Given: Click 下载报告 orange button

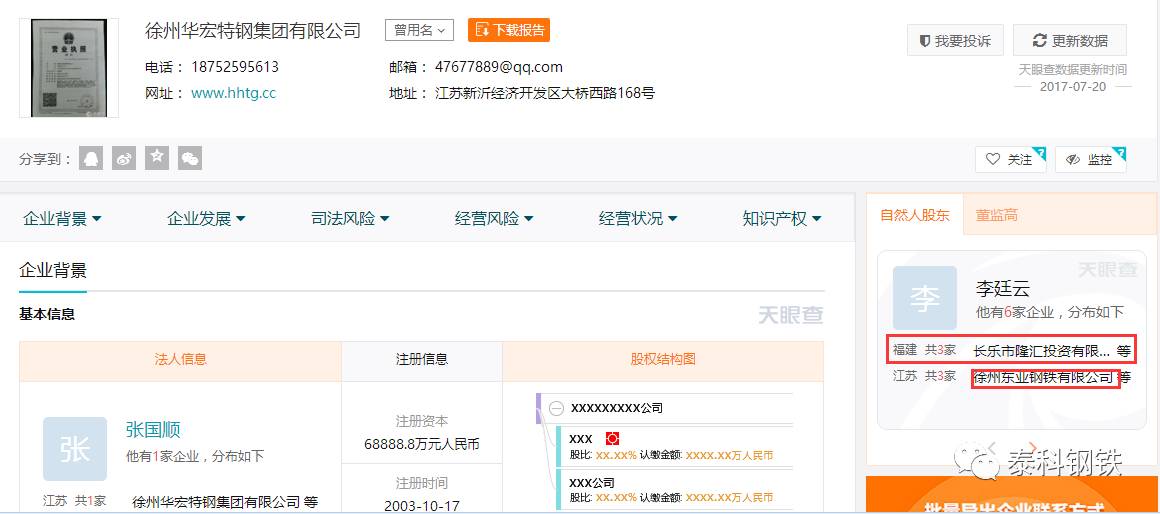Looking at the screenshot, I should 509,30.
